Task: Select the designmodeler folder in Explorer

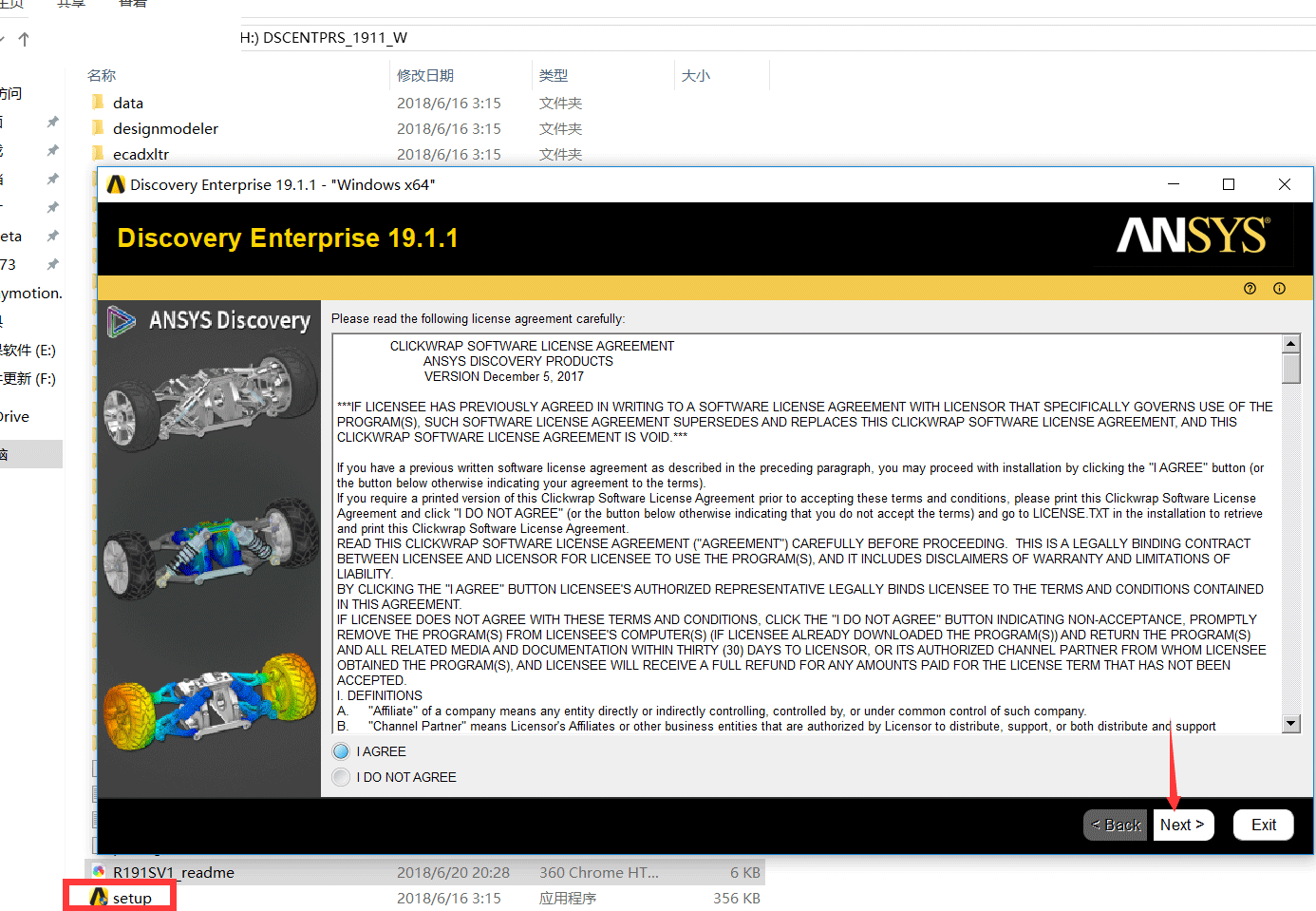Action: click(165, 128)
